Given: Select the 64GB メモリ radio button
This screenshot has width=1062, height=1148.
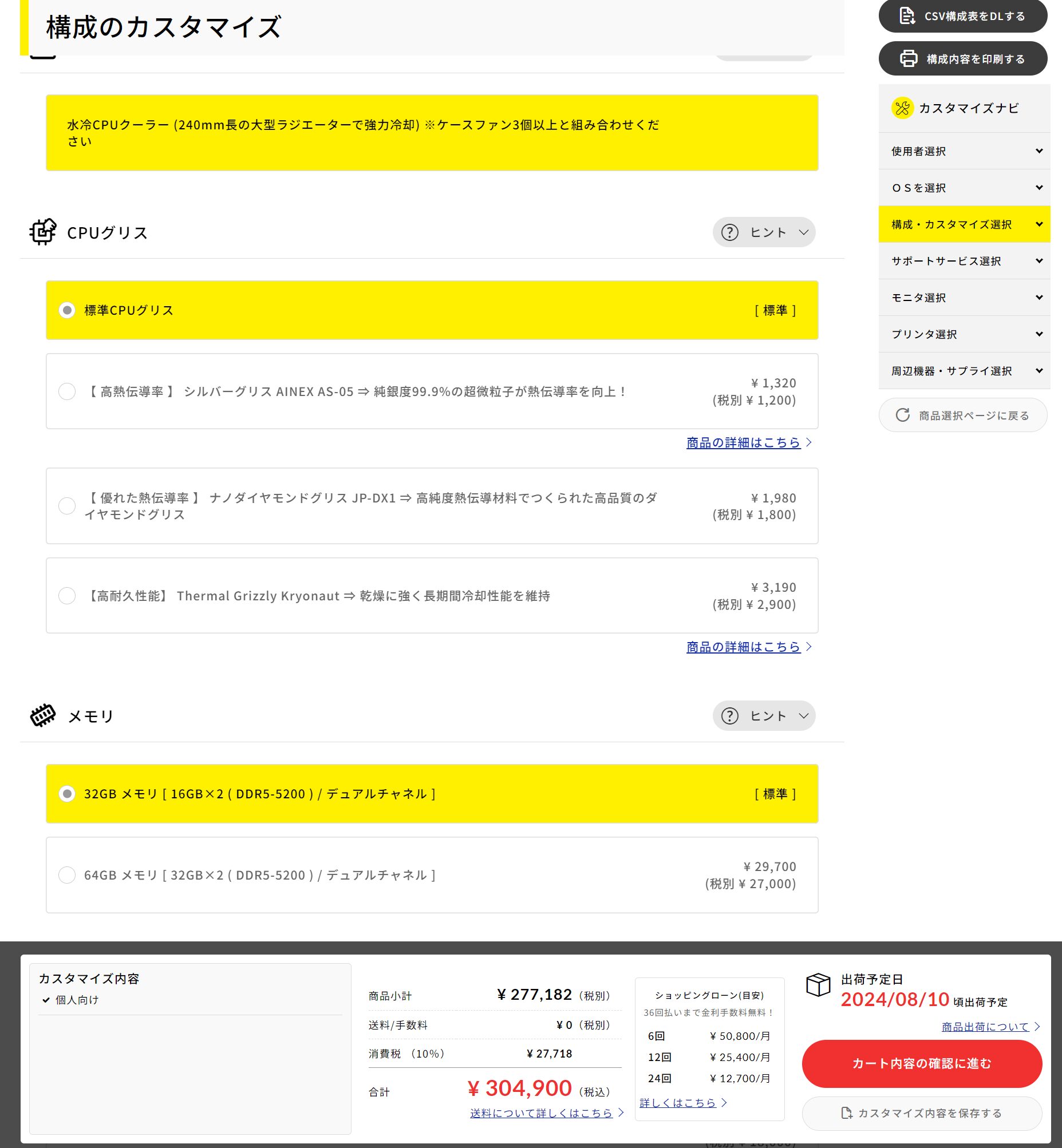Looking at the screenshot, I should coord(67,875).
